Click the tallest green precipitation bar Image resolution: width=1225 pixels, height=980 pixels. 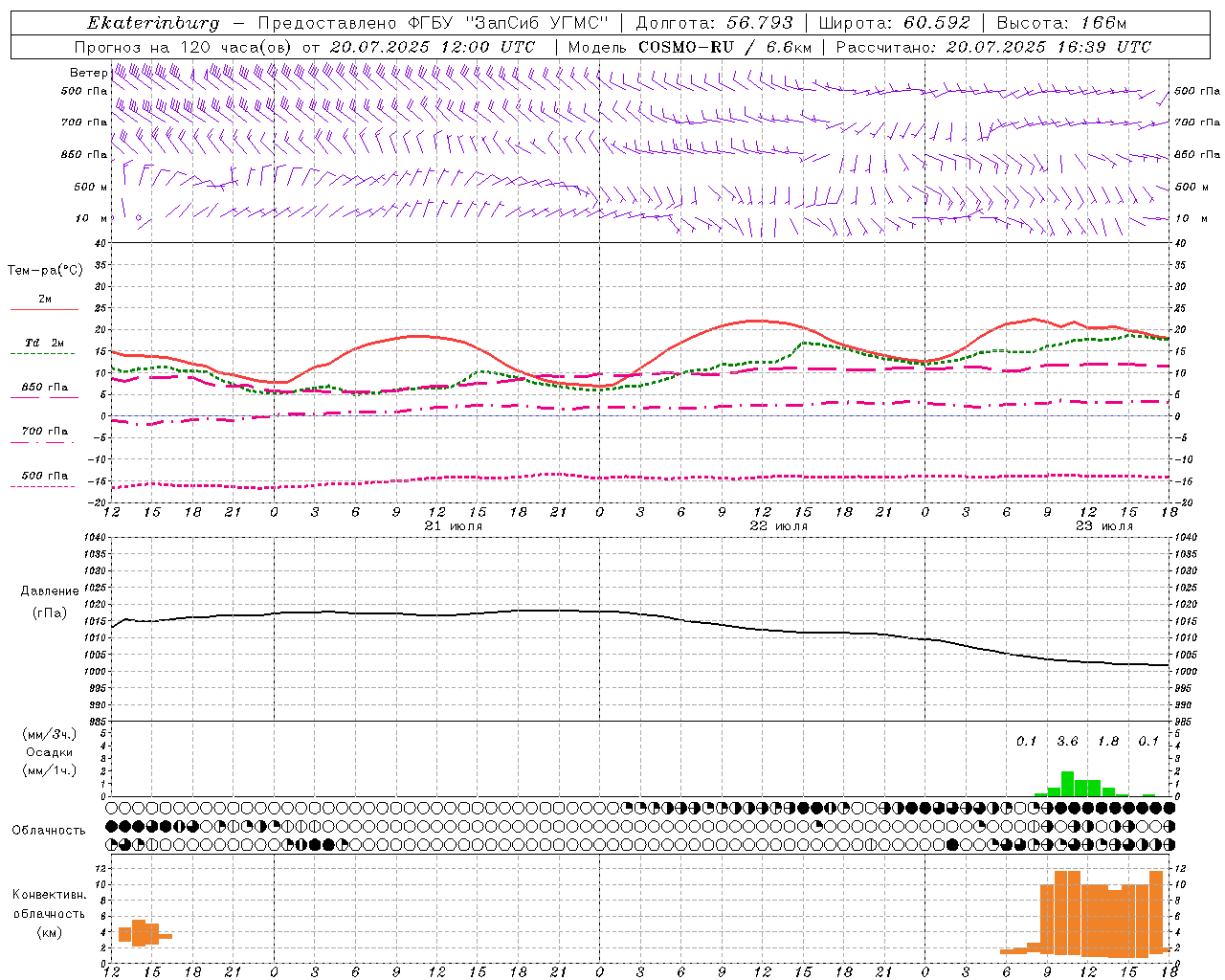(1067, 784)
